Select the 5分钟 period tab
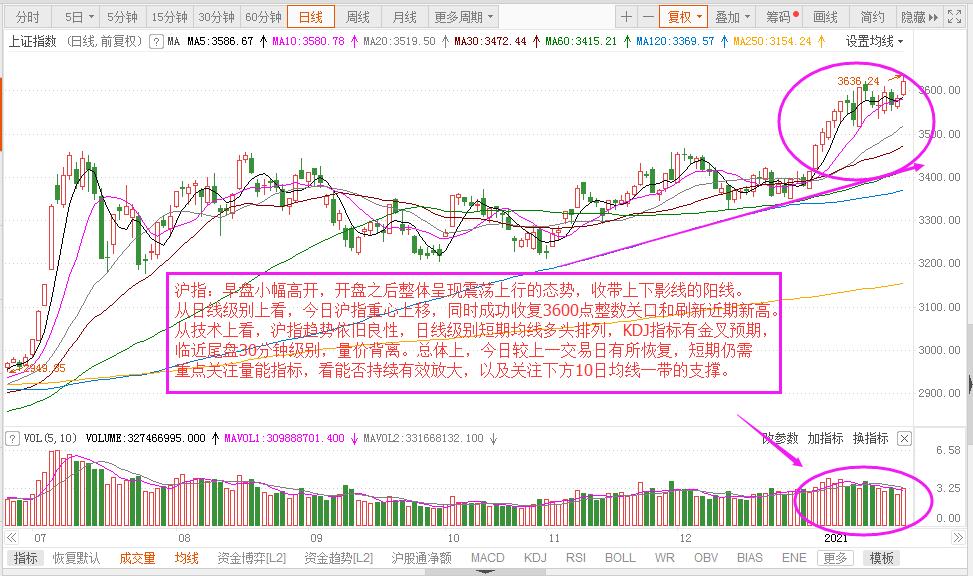The width and height of the screenshot is (973, 576). point(122,17)
